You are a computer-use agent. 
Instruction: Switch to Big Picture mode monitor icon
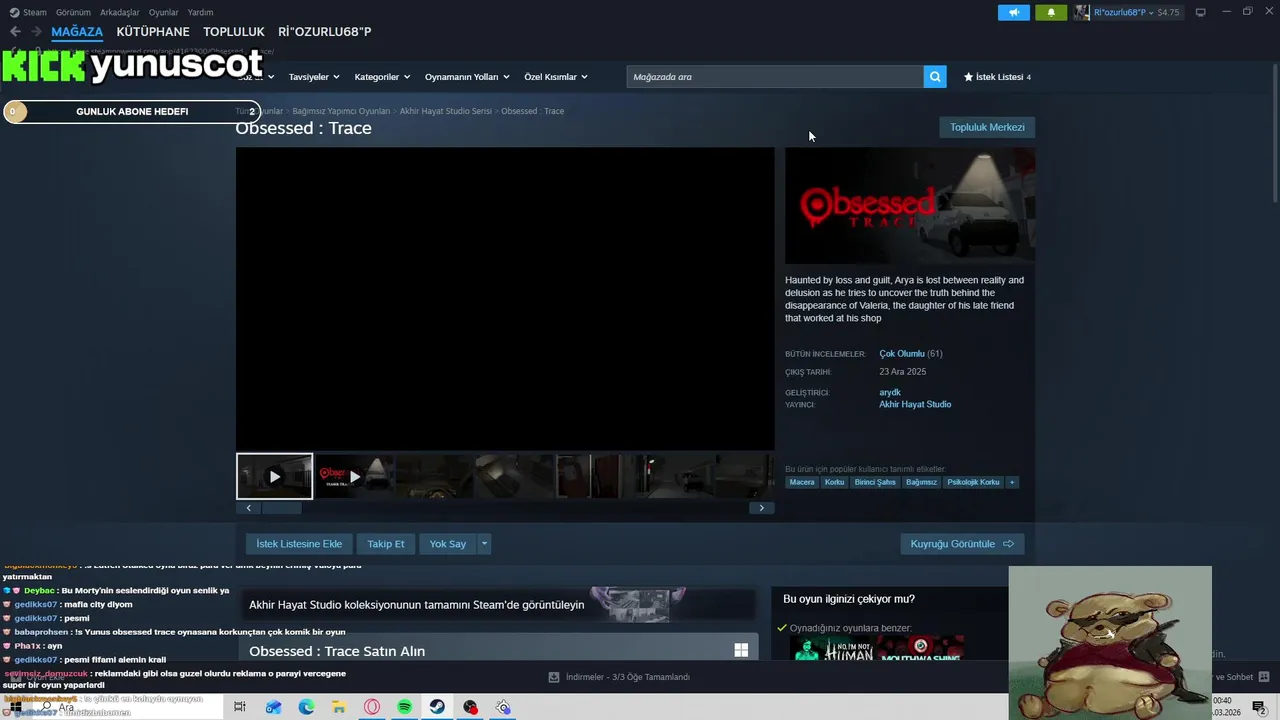(1200, 12)
